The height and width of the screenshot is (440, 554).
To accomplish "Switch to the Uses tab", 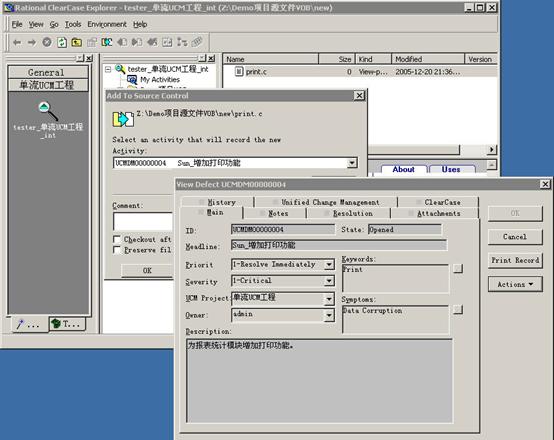I will click(x=451, y=169).
